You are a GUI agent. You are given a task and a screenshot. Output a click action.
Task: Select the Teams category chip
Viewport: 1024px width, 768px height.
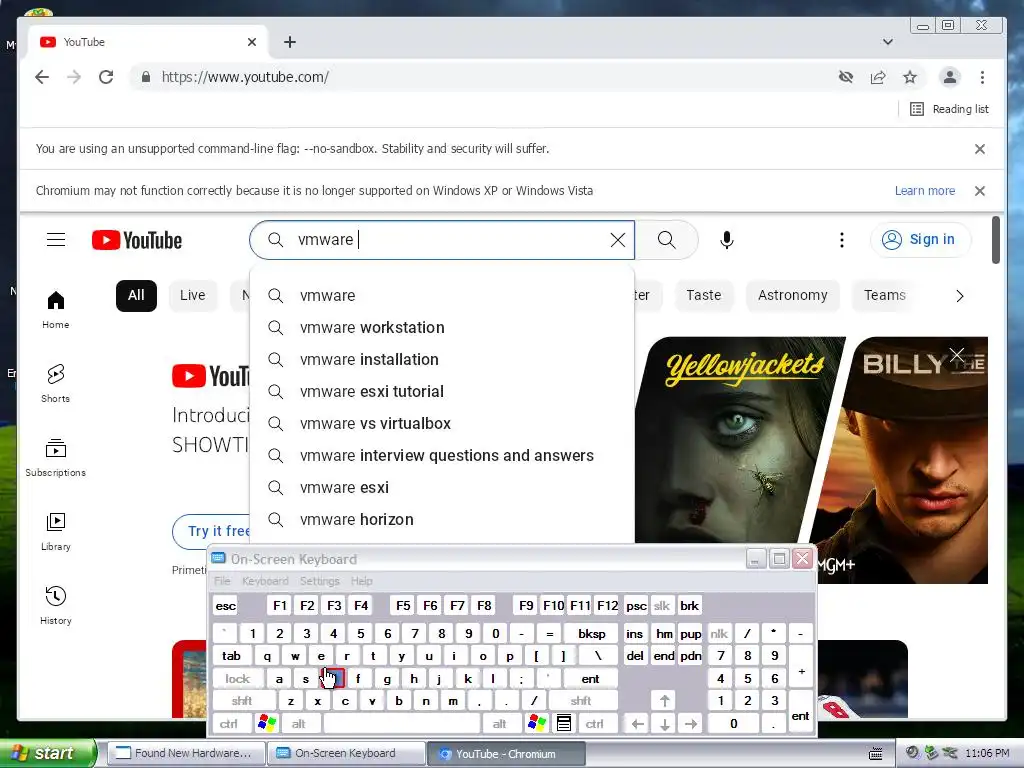(884, 295)
